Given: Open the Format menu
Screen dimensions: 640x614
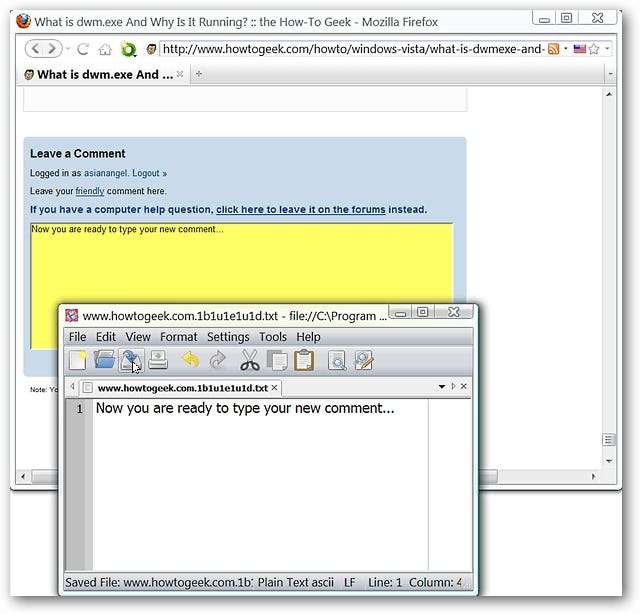Looking at the screenshot, I should pyautogui.click(x=178, y=337).
